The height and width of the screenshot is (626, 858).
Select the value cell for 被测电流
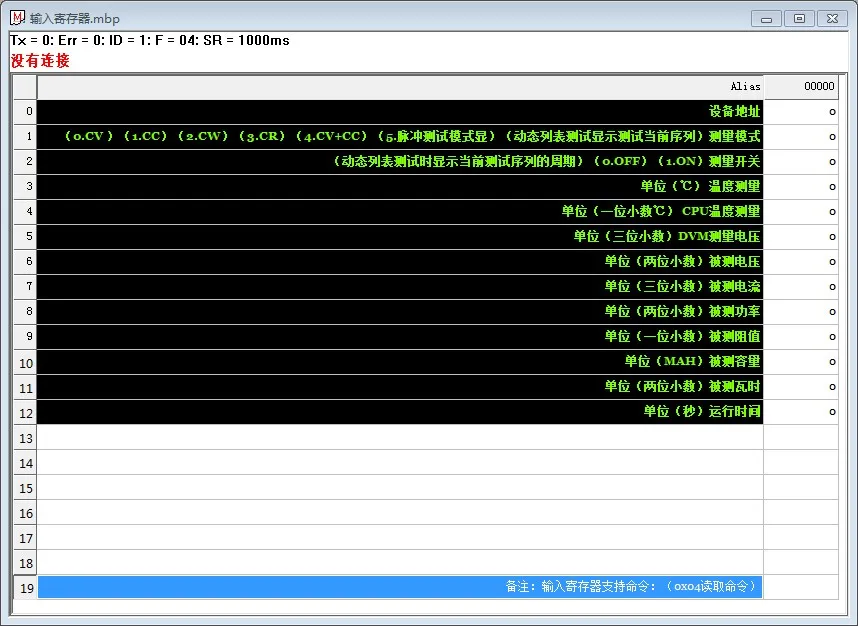click(801, 287)
